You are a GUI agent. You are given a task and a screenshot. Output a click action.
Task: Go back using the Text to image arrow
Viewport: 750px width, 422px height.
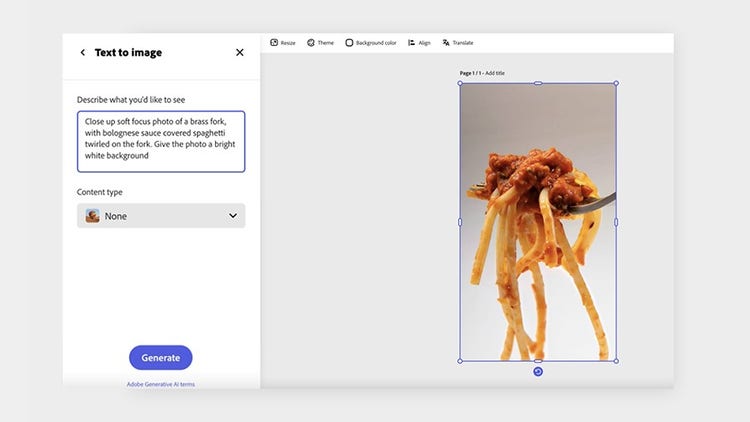point(82,52)
